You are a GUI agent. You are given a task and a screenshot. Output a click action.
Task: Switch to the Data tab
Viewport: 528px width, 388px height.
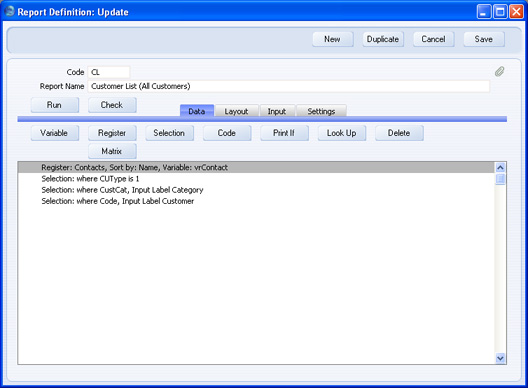197,111
